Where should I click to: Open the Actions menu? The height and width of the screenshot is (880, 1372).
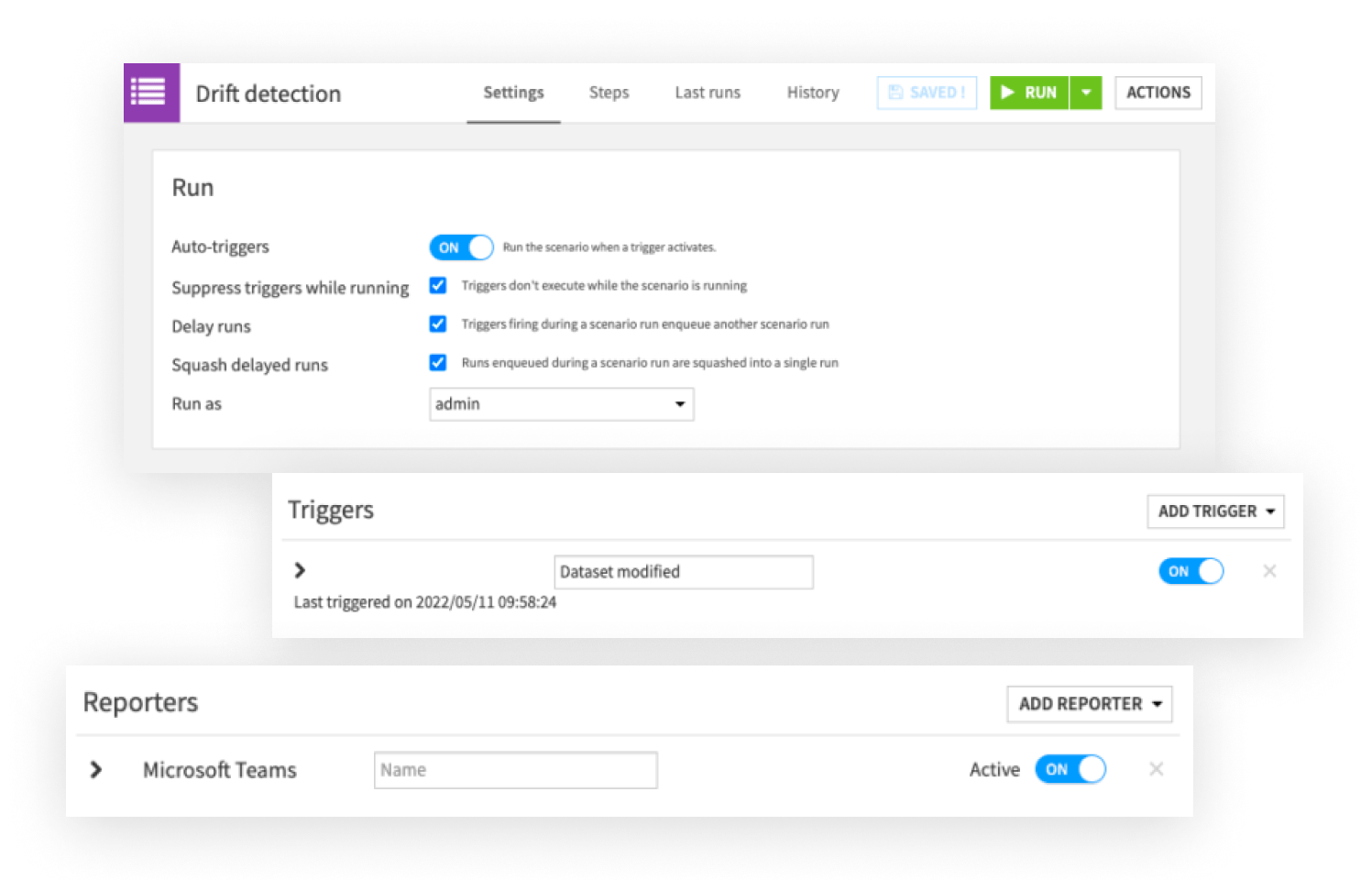click(1158, 93)
